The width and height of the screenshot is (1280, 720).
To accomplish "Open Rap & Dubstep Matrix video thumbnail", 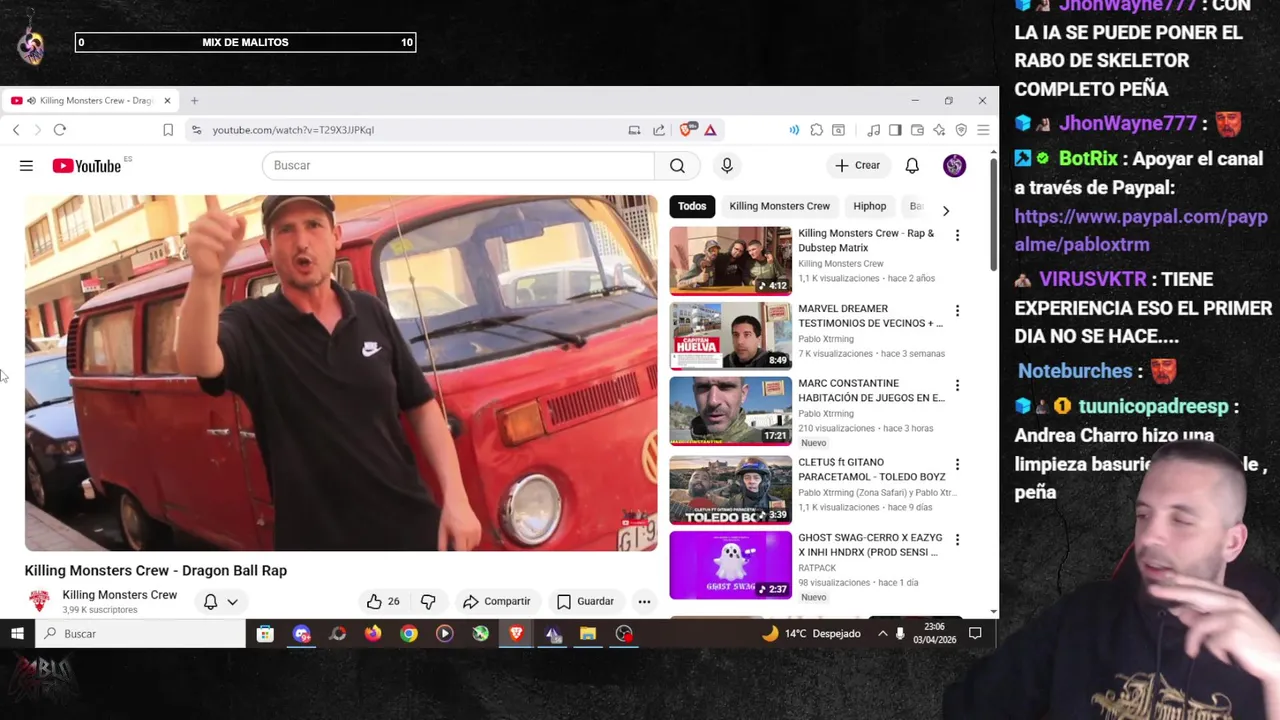I will click(730, 260).
